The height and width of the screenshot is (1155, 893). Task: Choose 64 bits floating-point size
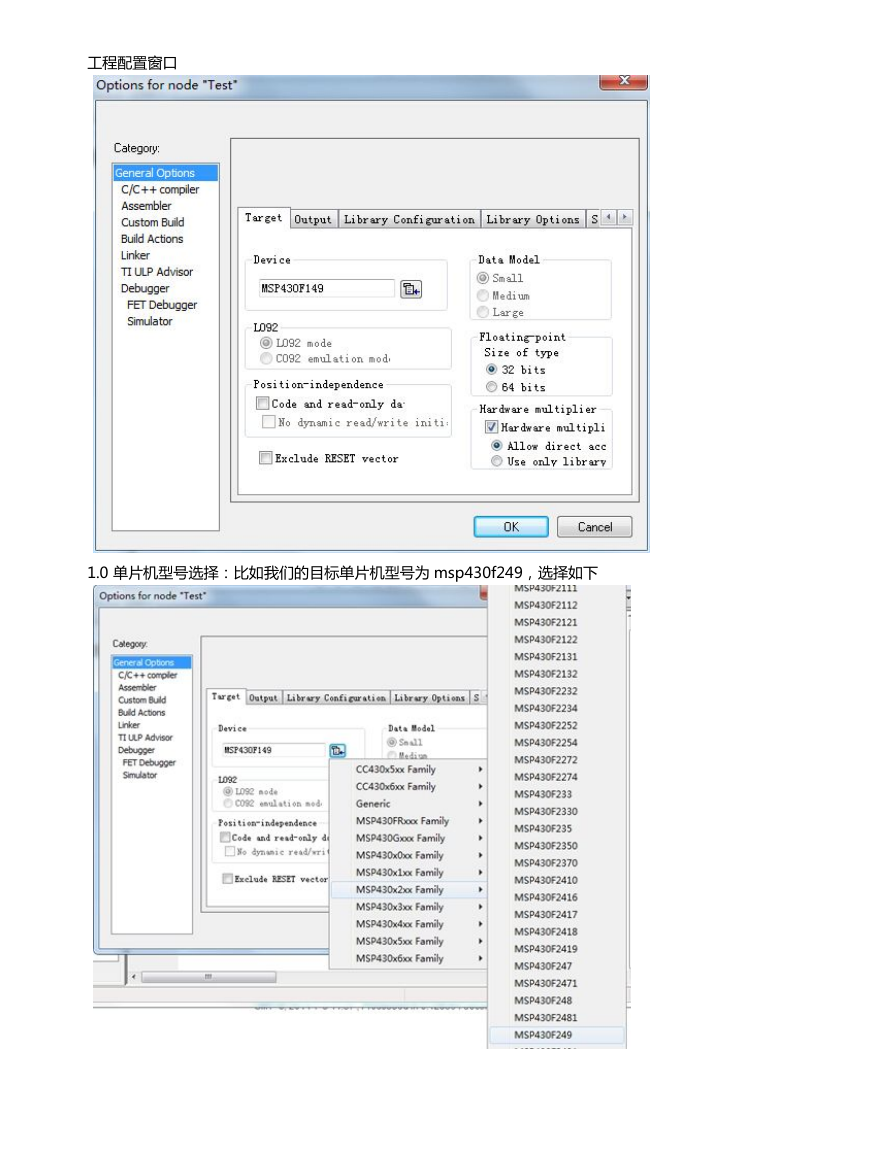491,387
